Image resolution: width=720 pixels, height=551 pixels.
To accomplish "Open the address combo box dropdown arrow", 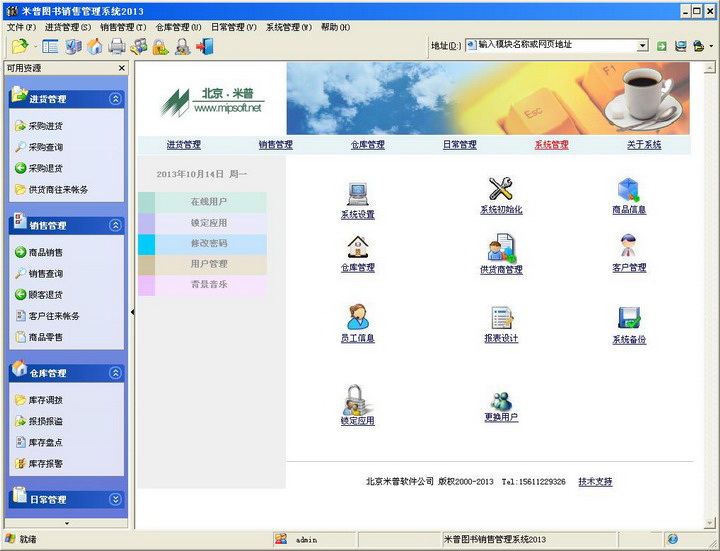I will 642,45.
